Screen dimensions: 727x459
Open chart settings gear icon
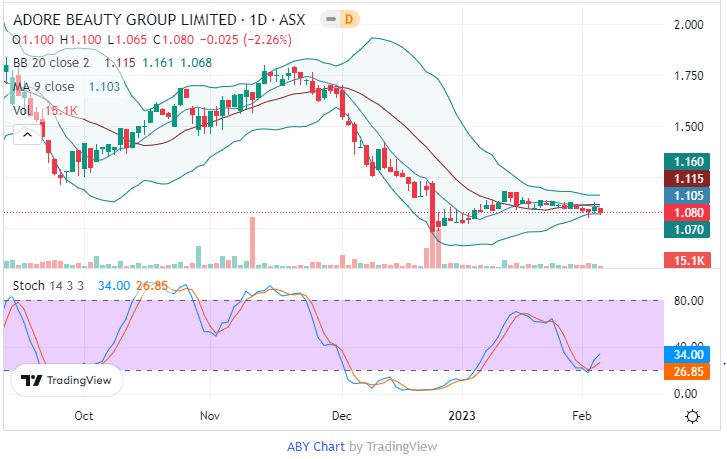click(691, 415)
